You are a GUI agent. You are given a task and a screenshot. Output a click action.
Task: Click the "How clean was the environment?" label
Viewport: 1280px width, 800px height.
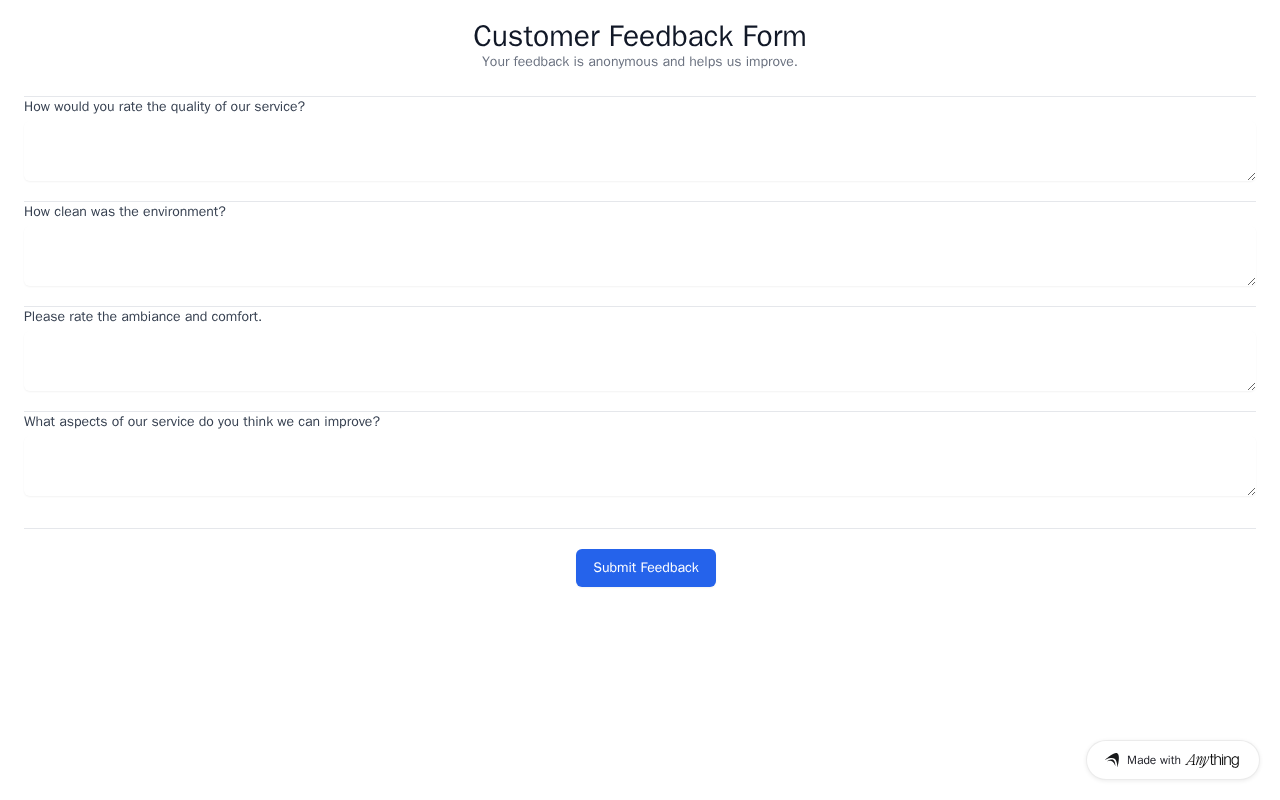coord(125,212)
